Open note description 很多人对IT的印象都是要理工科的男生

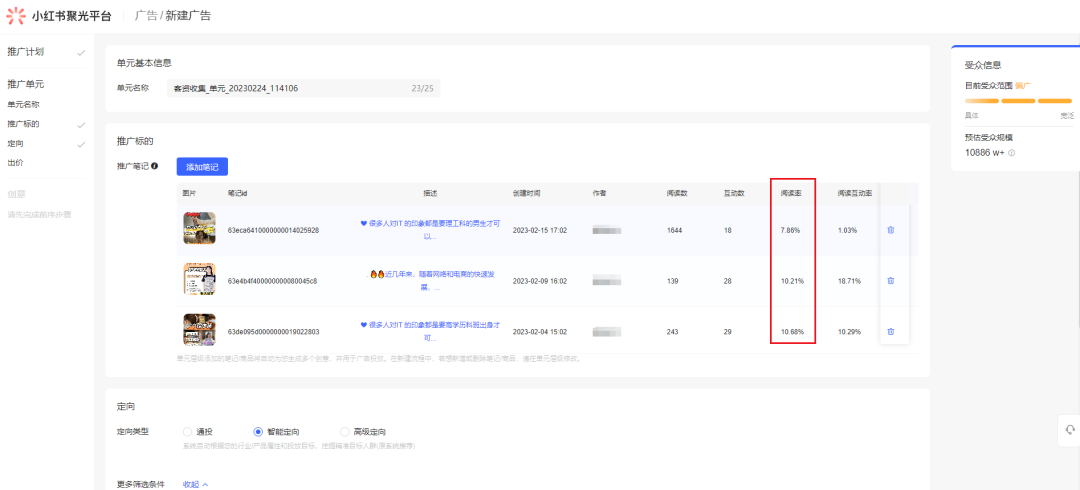click(x=430, y=229)
